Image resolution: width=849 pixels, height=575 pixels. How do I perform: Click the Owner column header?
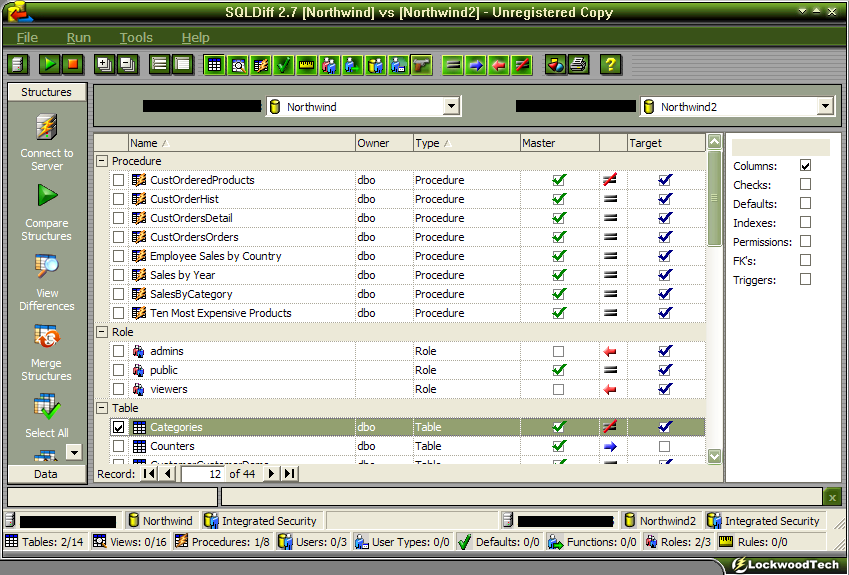pos(384,143)
